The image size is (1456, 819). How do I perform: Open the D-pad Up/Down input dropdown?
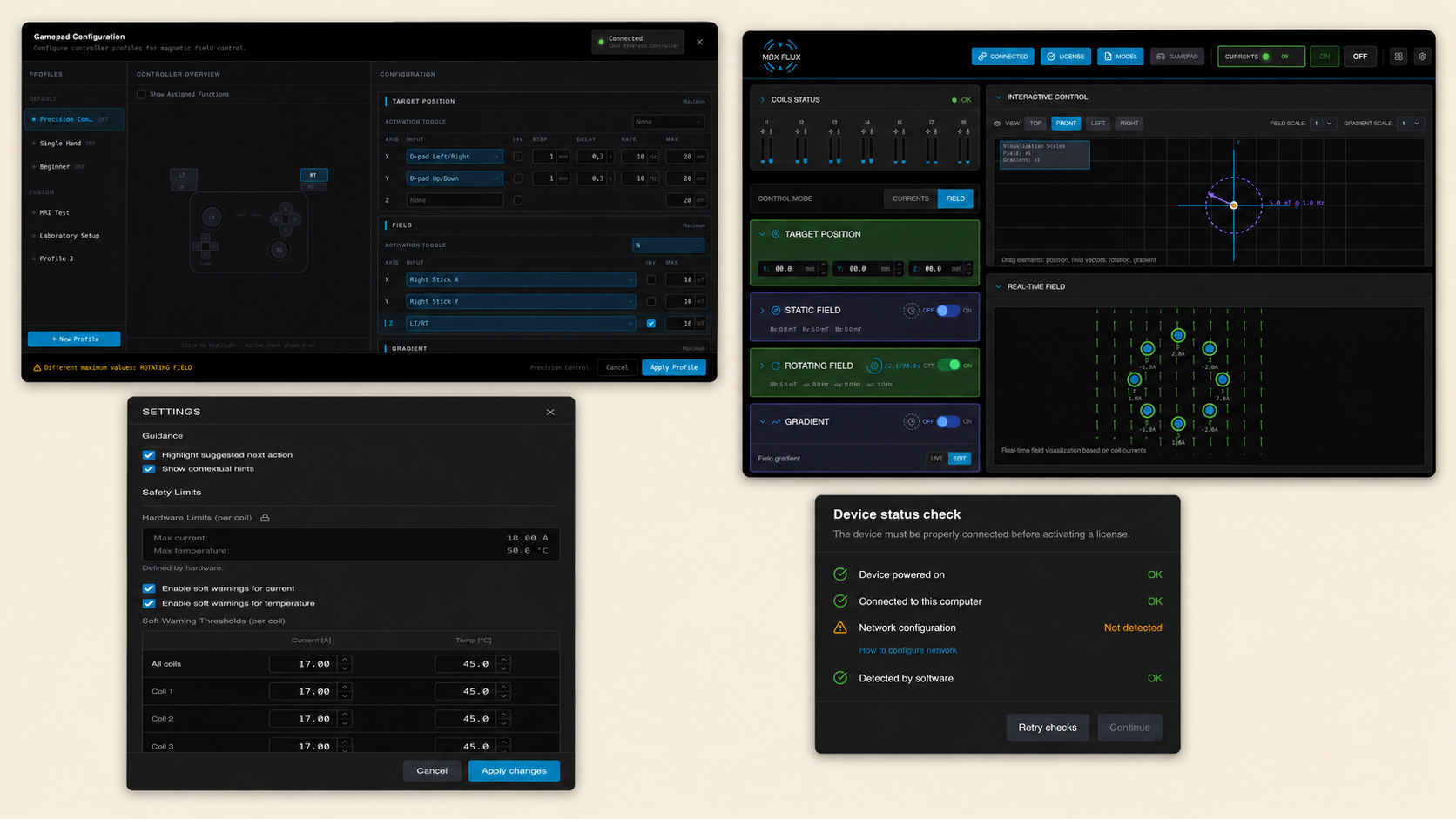(455, 178)
